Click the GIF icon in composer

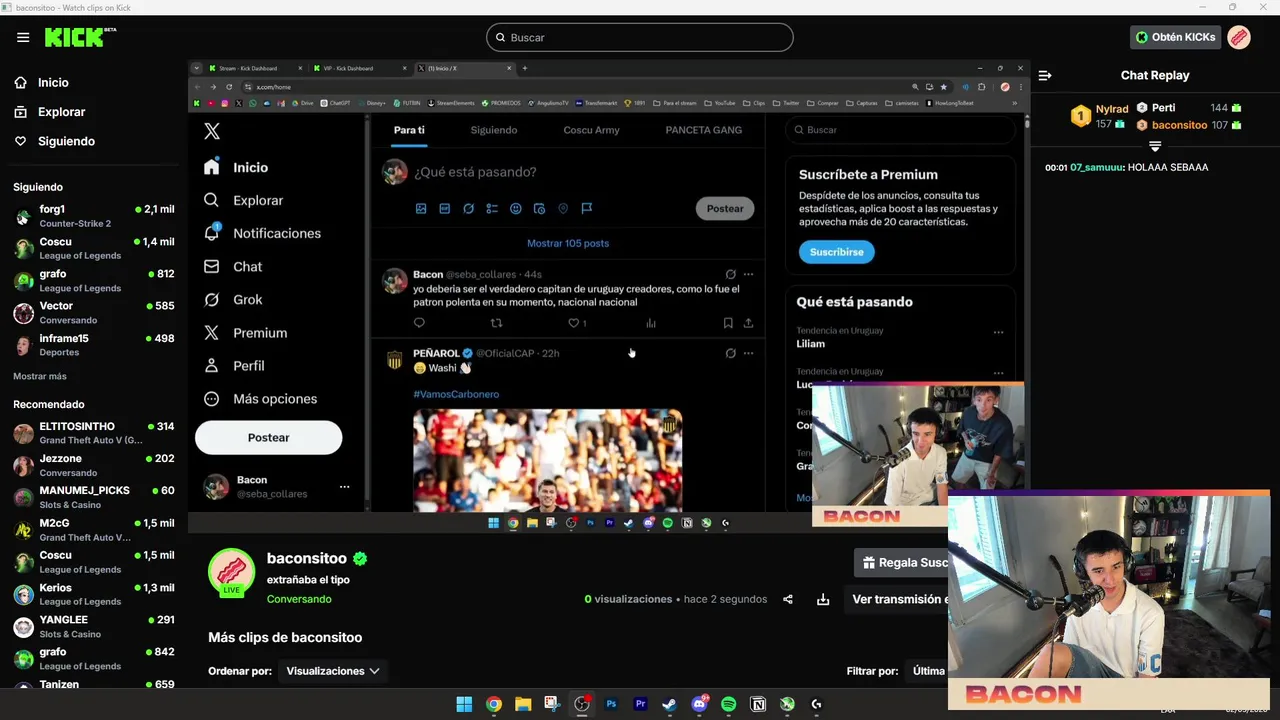coord(445,209)
